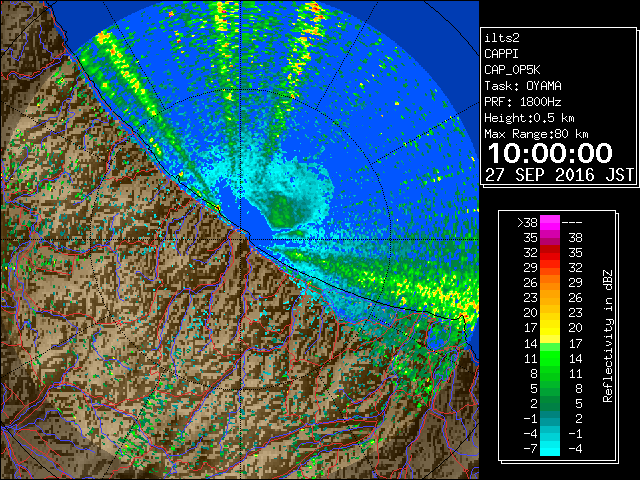Select the '27 SEP 2016 JST' date
Image resolution: width=640 pixels, height=480 pixels.
coord(559,175)
